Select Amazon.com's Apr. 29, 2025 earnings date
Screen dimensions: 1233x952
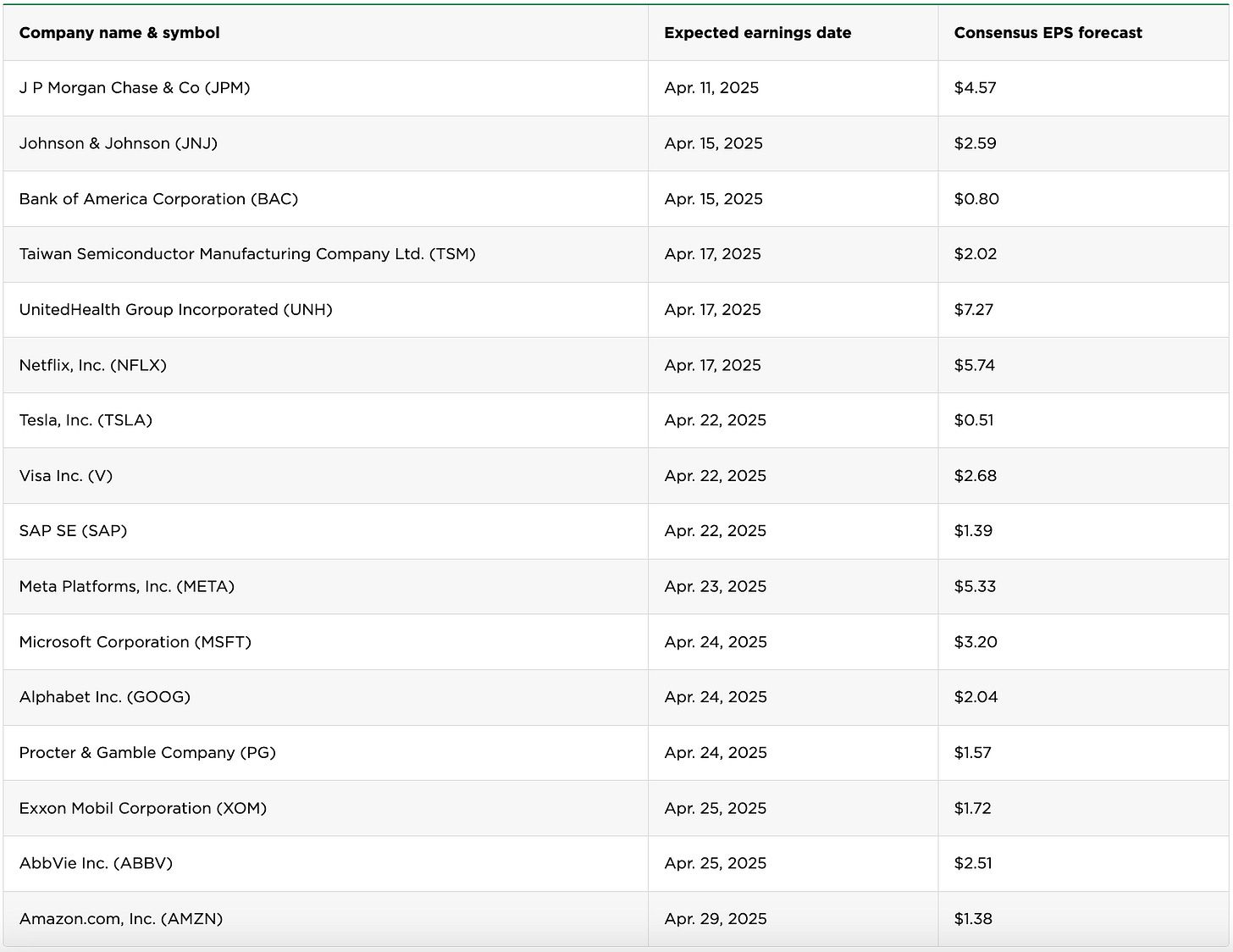[x=715, y=919]
